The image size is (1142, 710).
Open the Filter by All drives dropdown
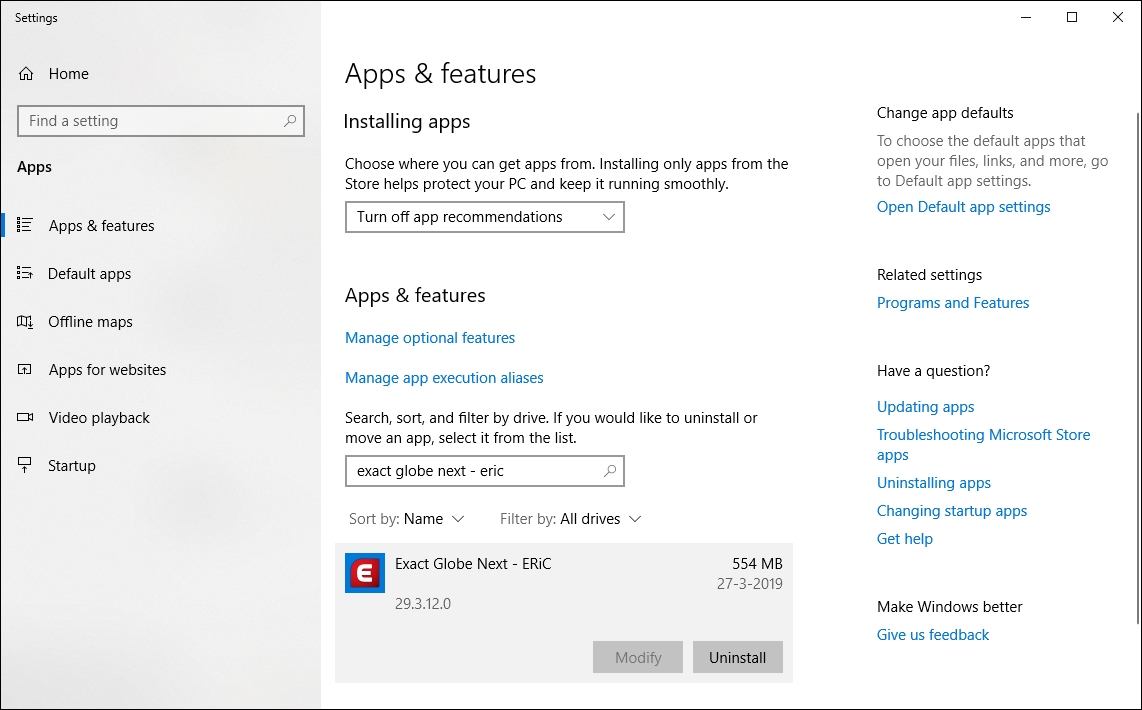(x=570, y=519)
